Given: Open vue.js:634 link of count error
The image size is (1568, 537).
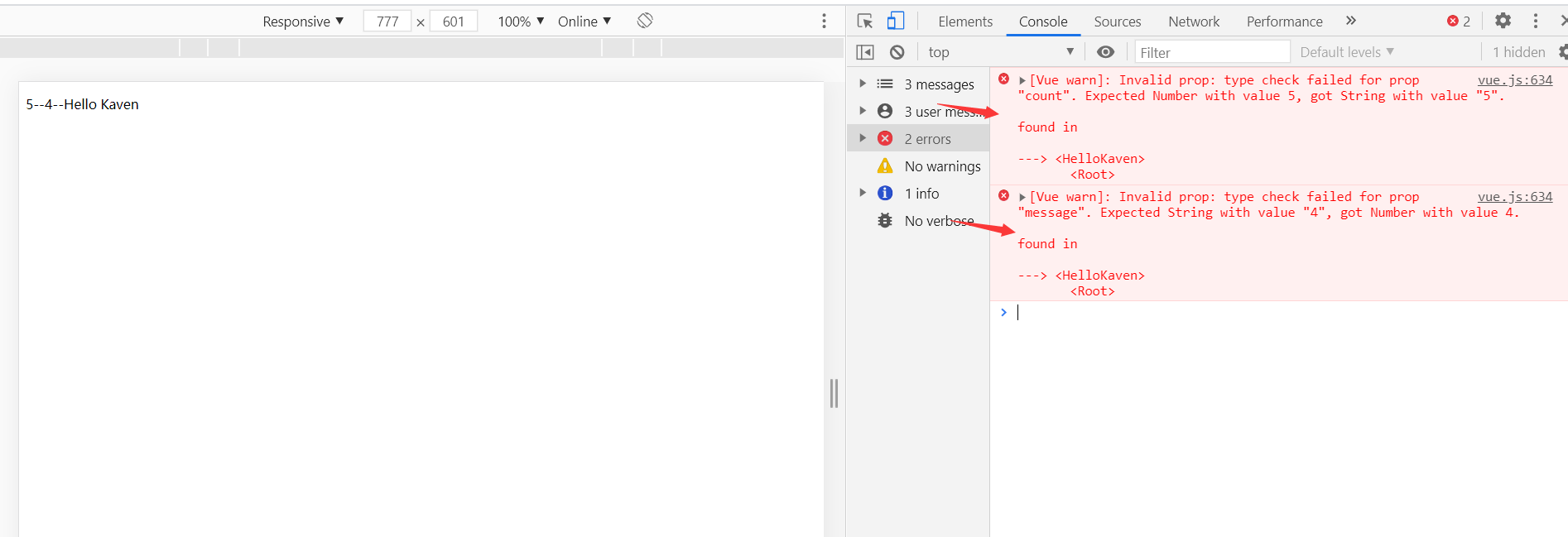Looking at the screenshot, I should click(1515, 80).
